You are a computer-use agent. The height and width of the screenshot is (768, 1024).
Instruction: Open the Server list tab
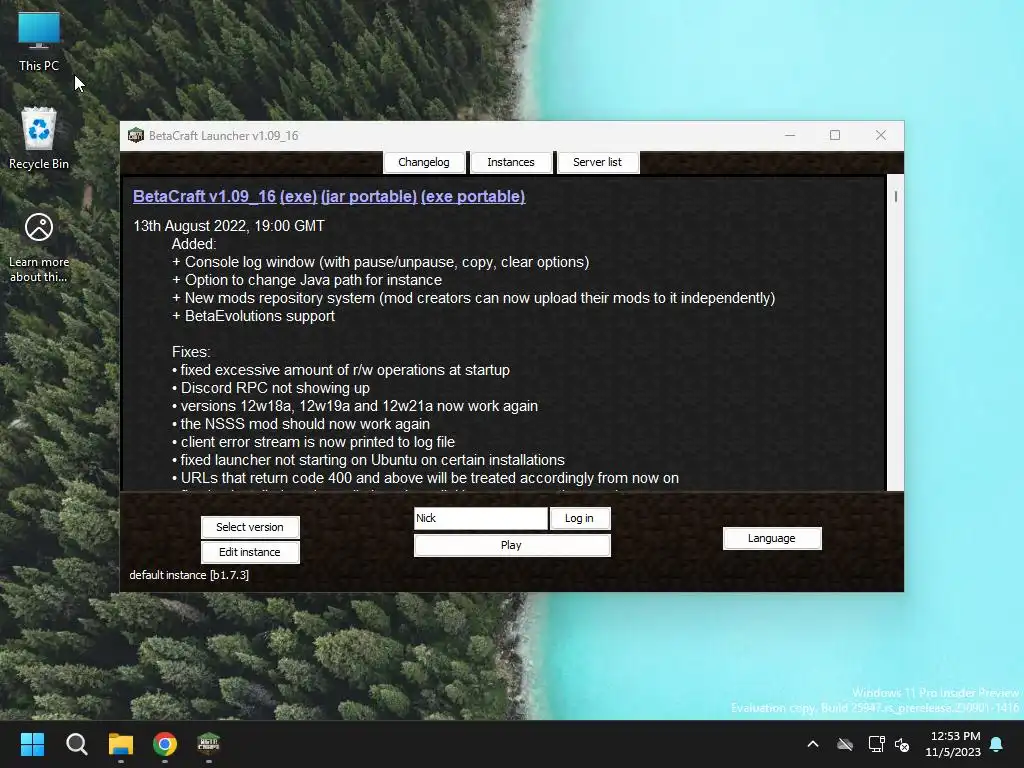(598, 162)
